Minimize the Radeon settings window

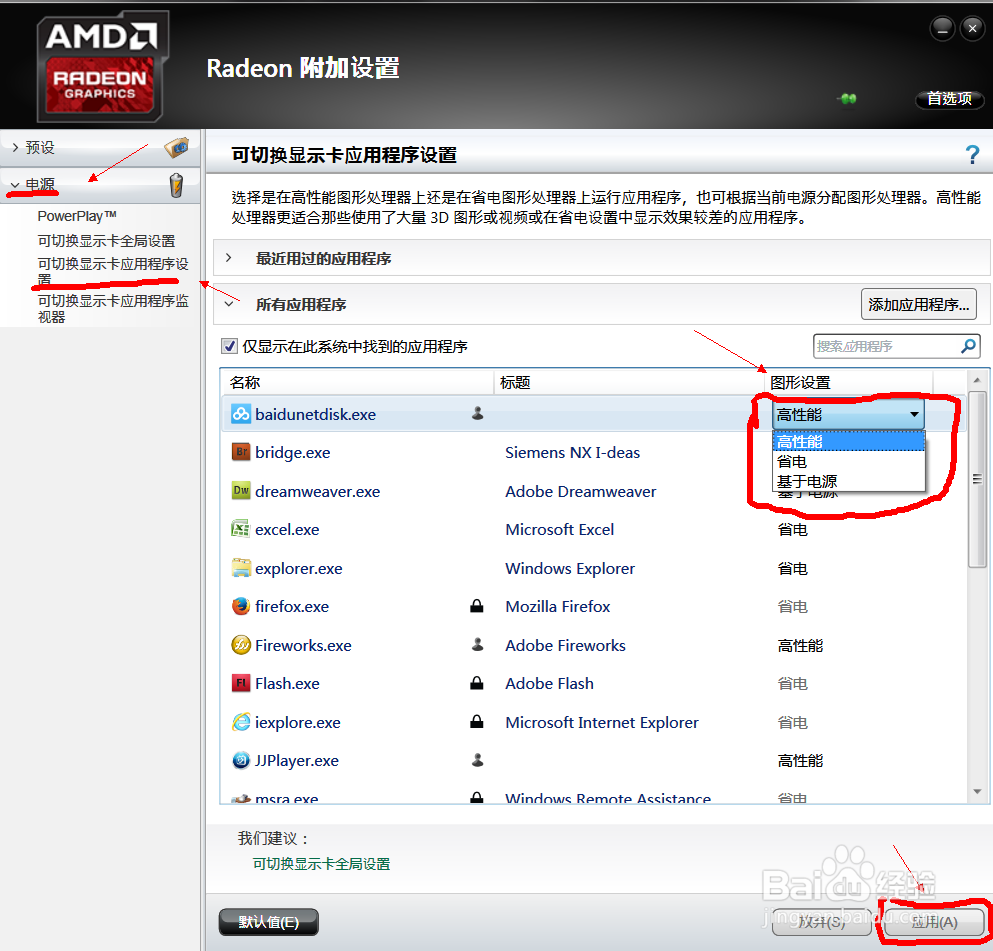click(x=942, y=28)
